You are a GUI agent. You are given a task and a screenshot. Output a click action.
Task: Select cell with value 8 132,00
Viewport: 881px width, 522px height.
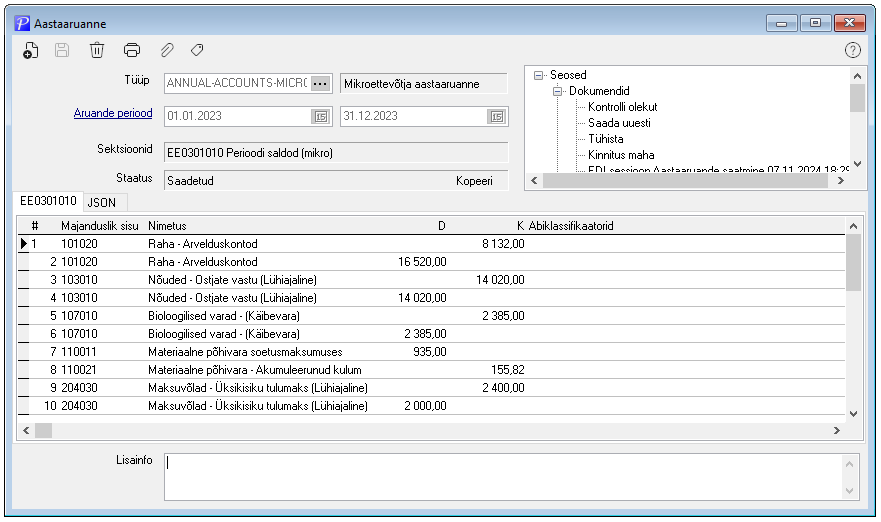503,244
